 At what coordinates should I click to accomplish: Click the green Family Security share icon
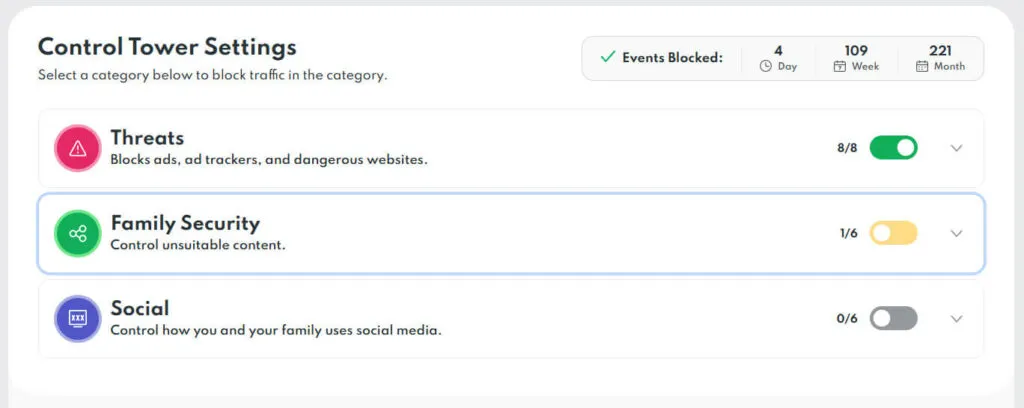pos(78,234)
